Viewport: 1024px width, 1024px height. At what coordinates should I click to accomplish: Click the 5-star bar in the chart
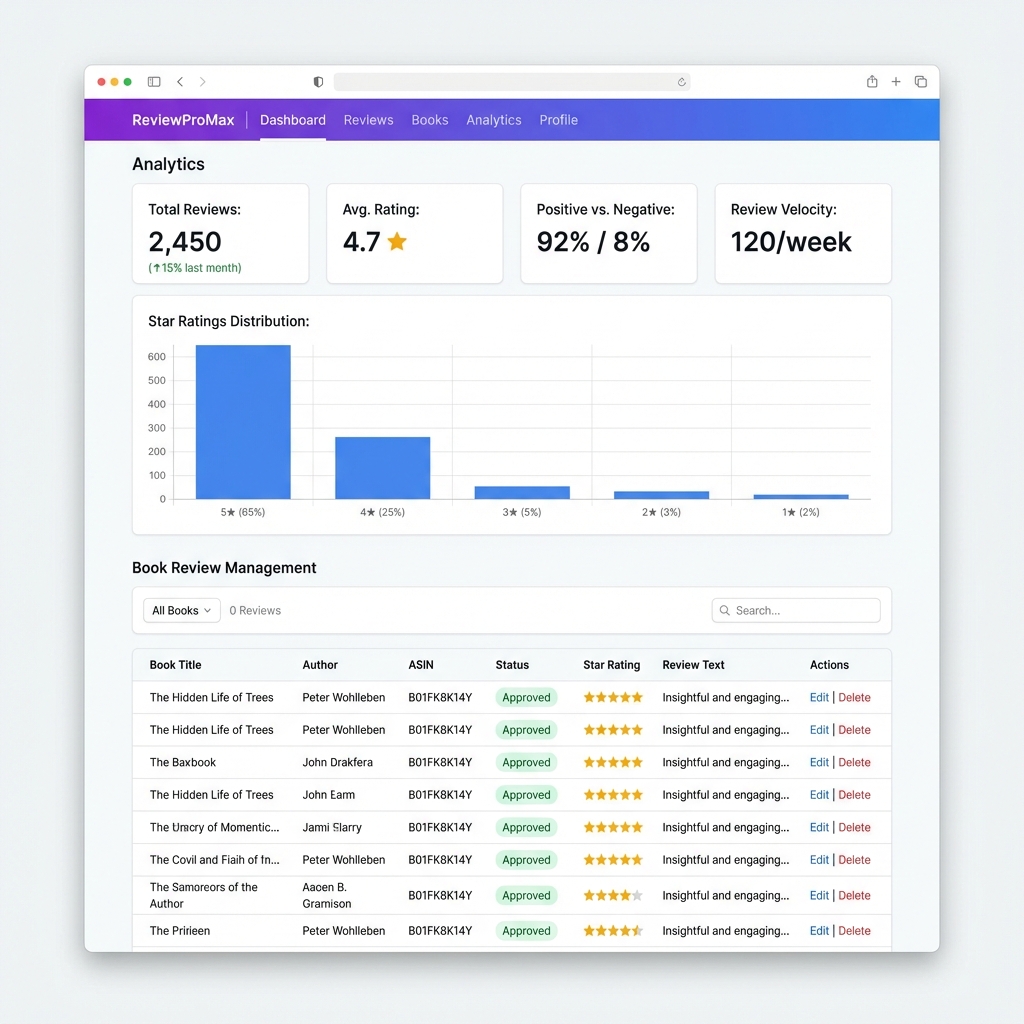click(x=243, y=422)
